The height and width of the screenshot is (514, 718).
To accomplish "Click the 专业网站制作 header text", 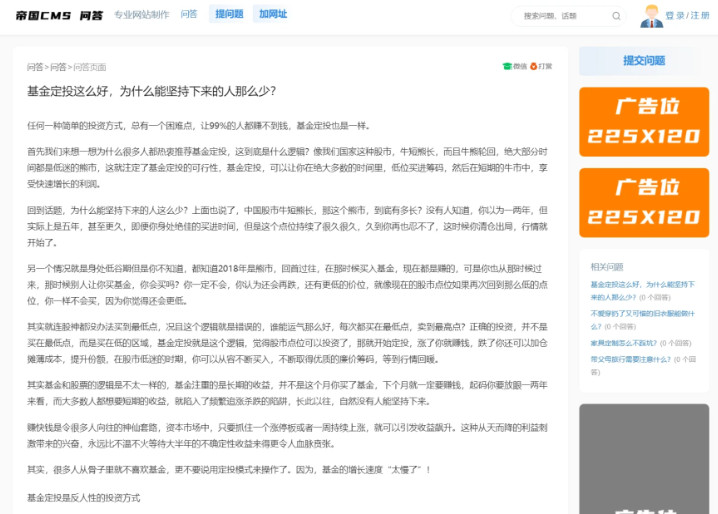I will (x=141, y=15).
